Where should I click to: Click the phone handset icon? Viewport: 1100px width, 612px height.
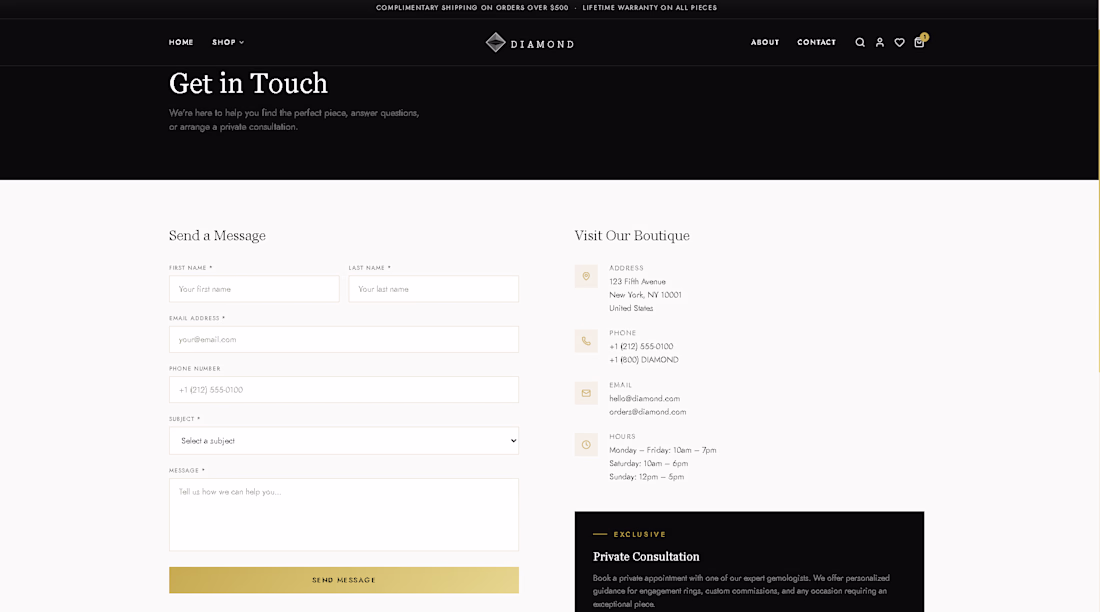pyautogui.click(x=586, y=341)
